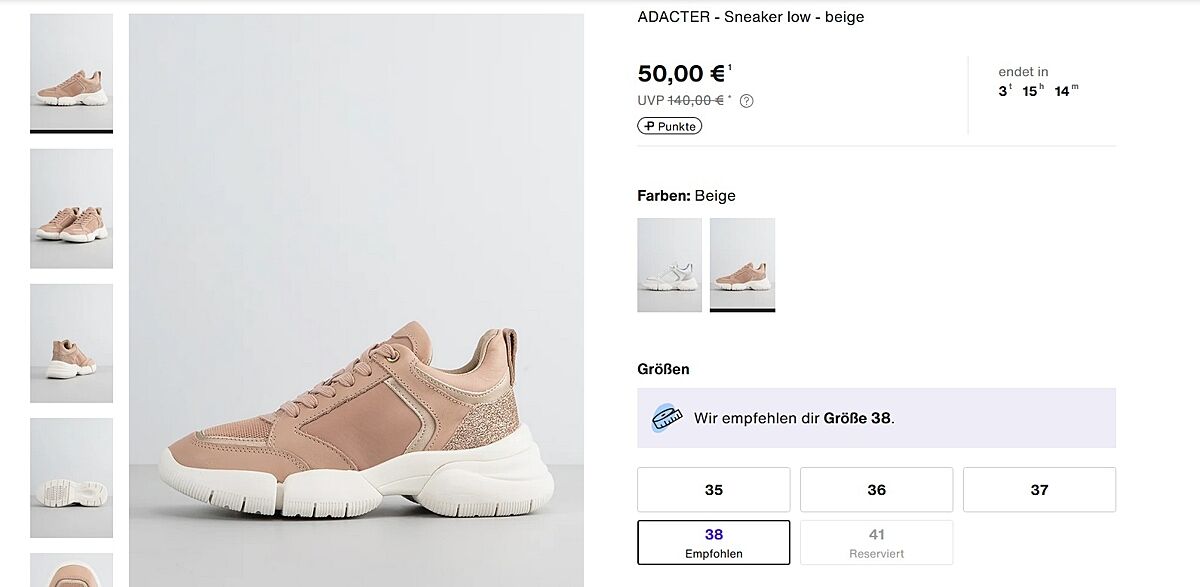View the pair of sneakers thumbnail

tap(71, 208)
